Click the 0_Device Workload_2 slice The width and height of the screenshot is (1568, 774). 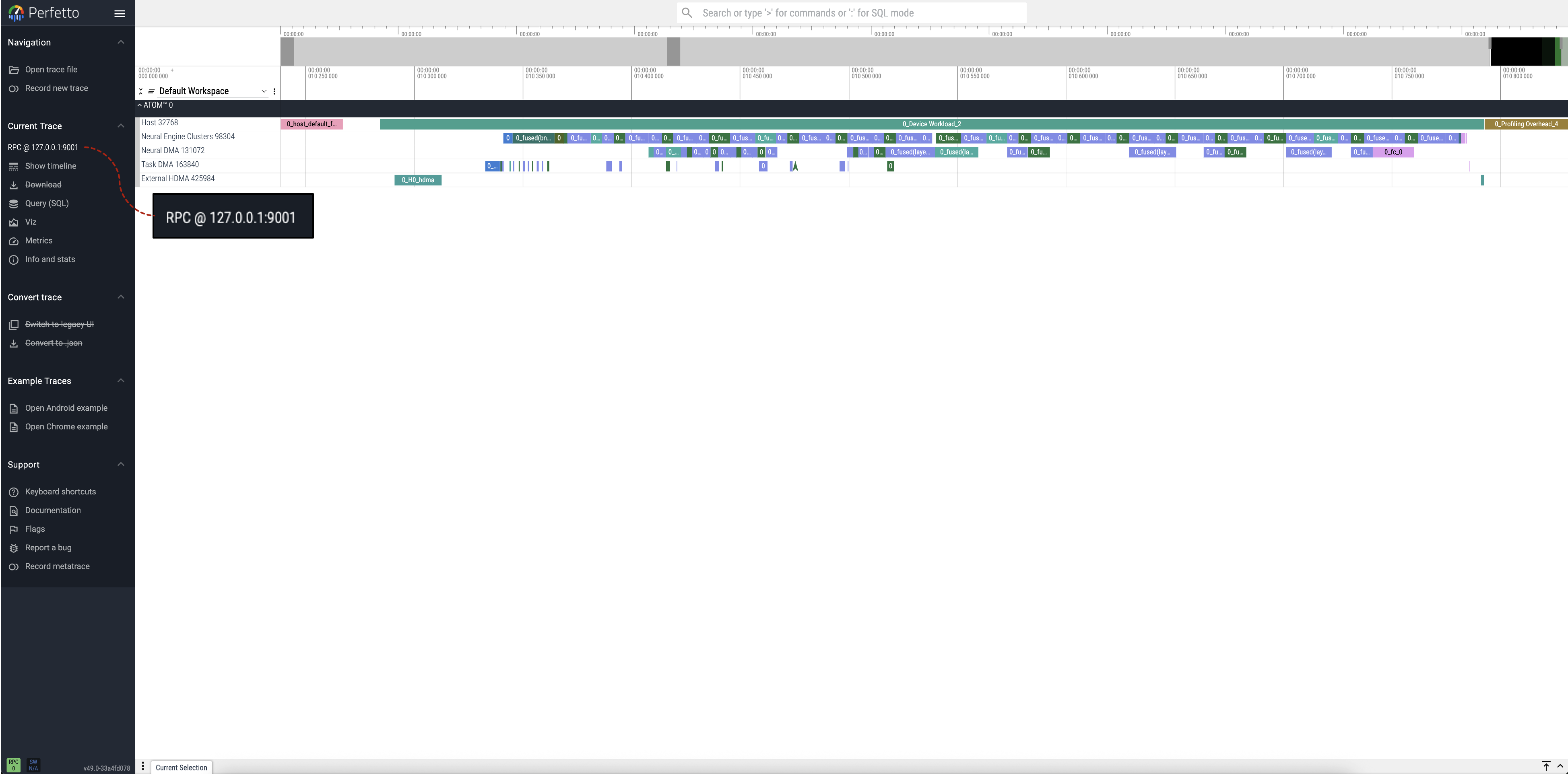[931, 124]
